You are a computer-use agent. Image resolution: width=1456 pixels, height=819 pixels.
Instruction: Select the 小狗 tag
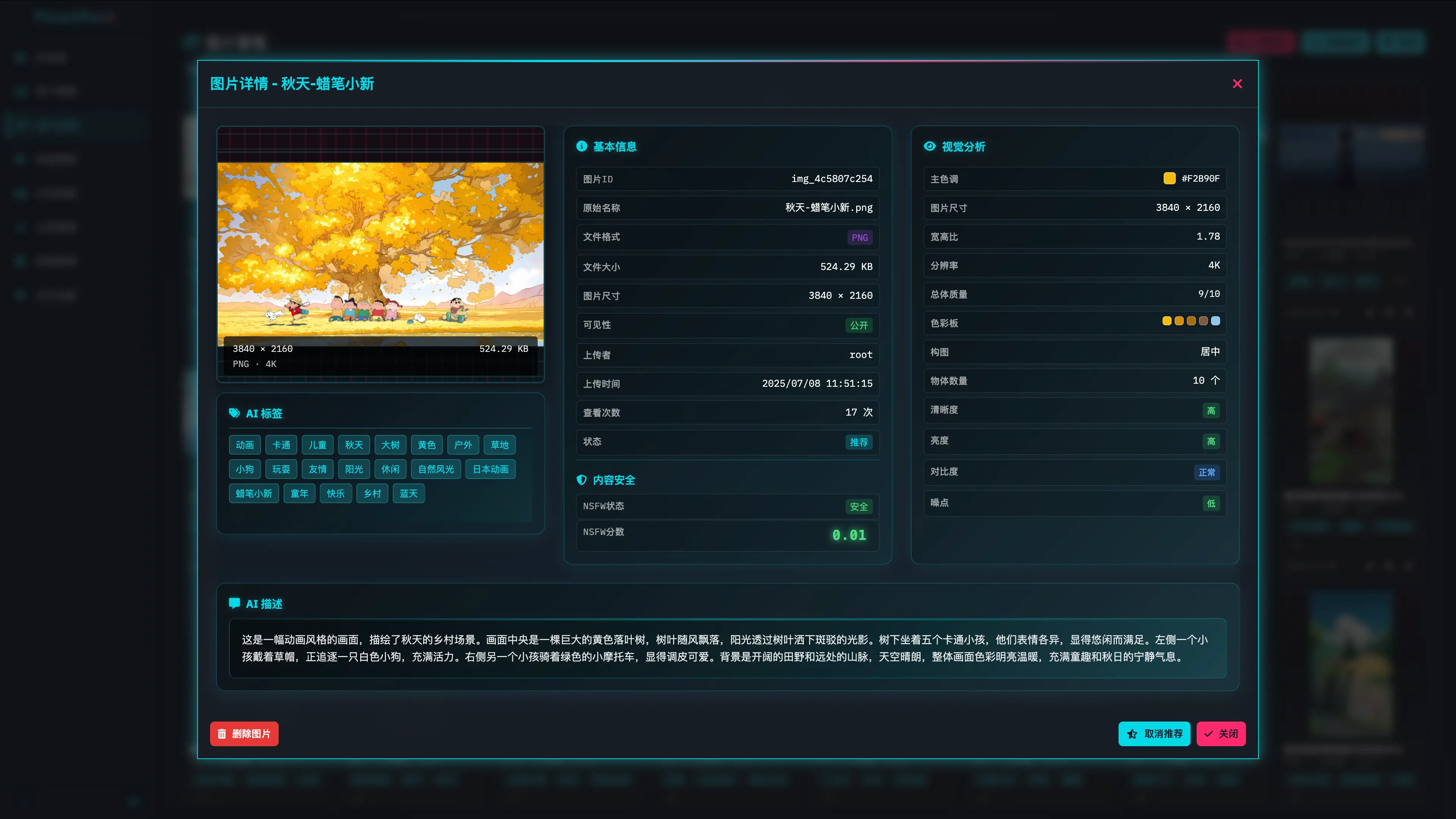point(245,469)
